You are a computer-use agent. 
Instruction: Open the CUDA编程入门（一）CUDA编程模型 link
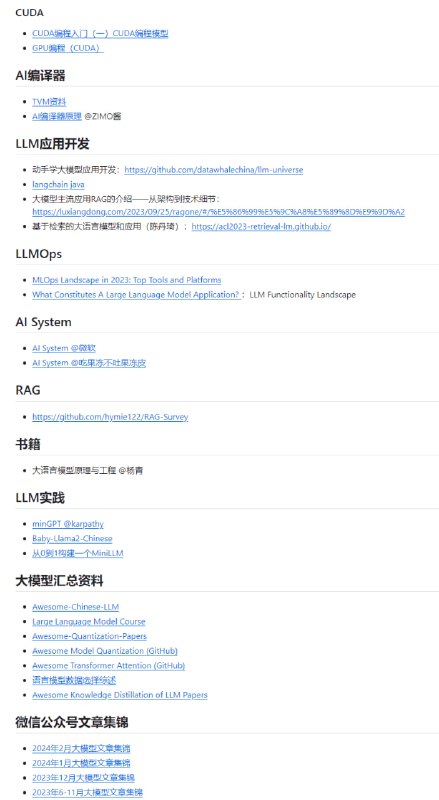tap(100, 34)
